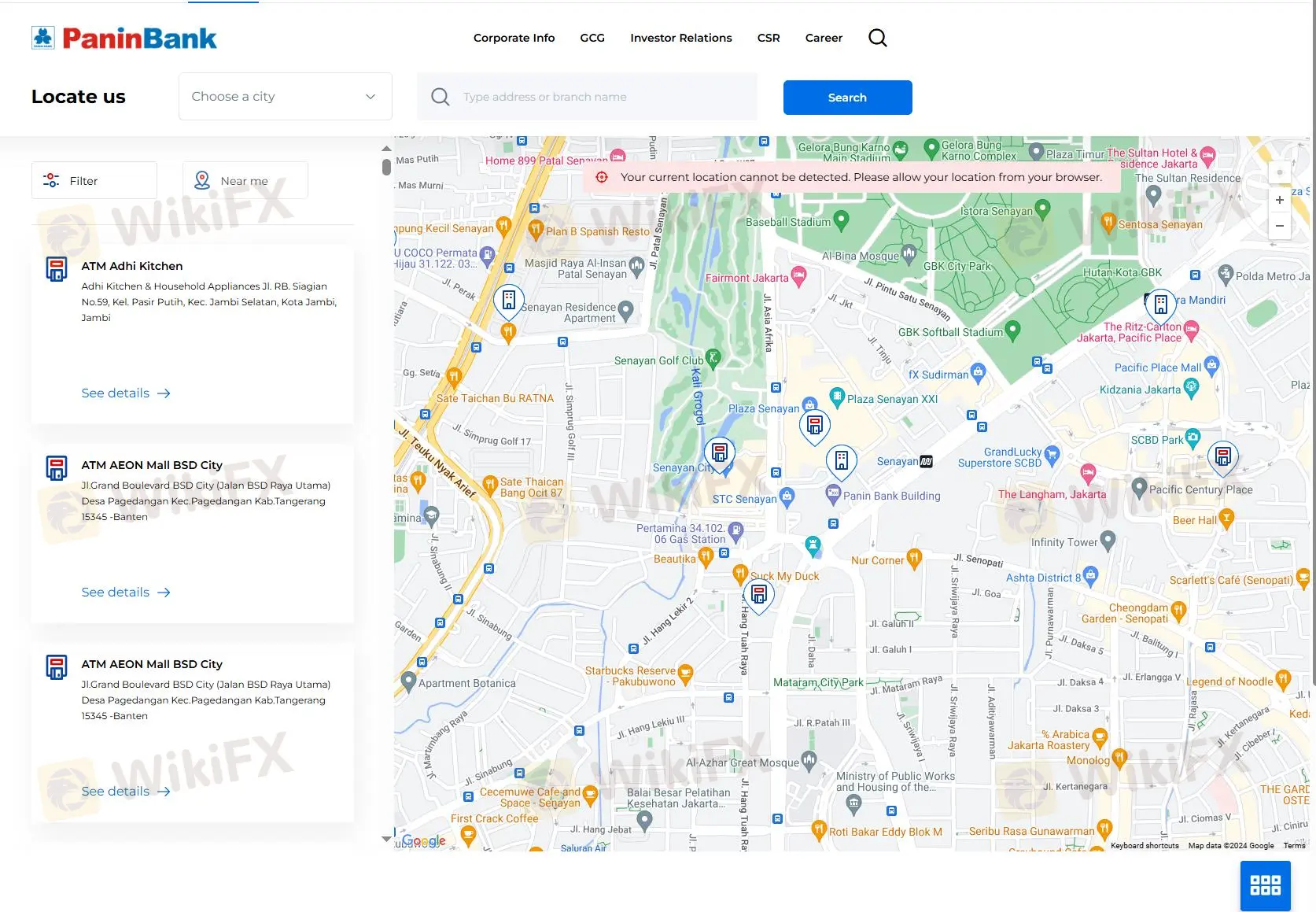Open Investor Relations menu
This screenshot has width=1316, height=912.
pos(680,38)
